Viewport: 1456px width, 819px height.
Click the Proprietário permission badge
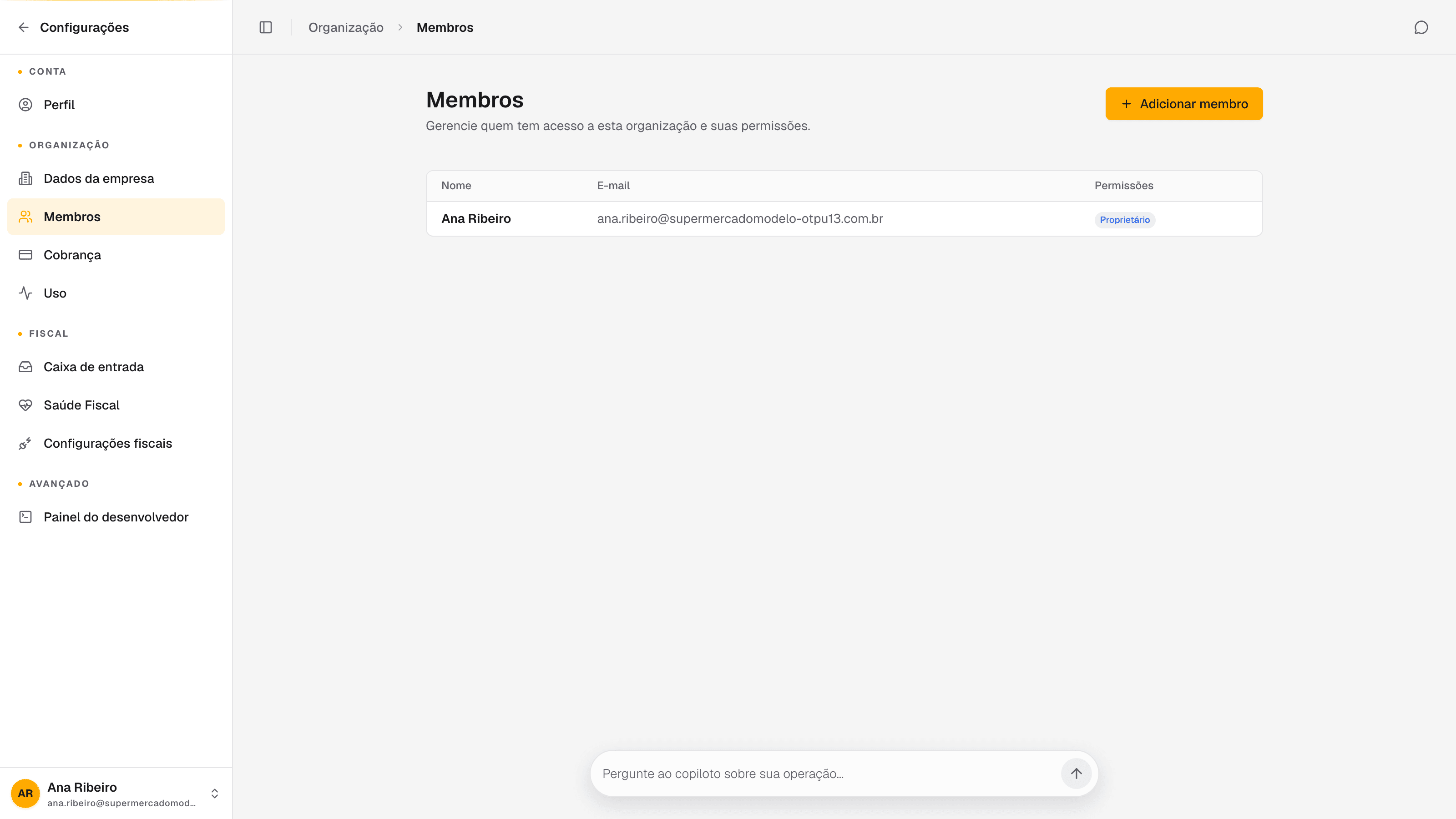pos(1124,220)
